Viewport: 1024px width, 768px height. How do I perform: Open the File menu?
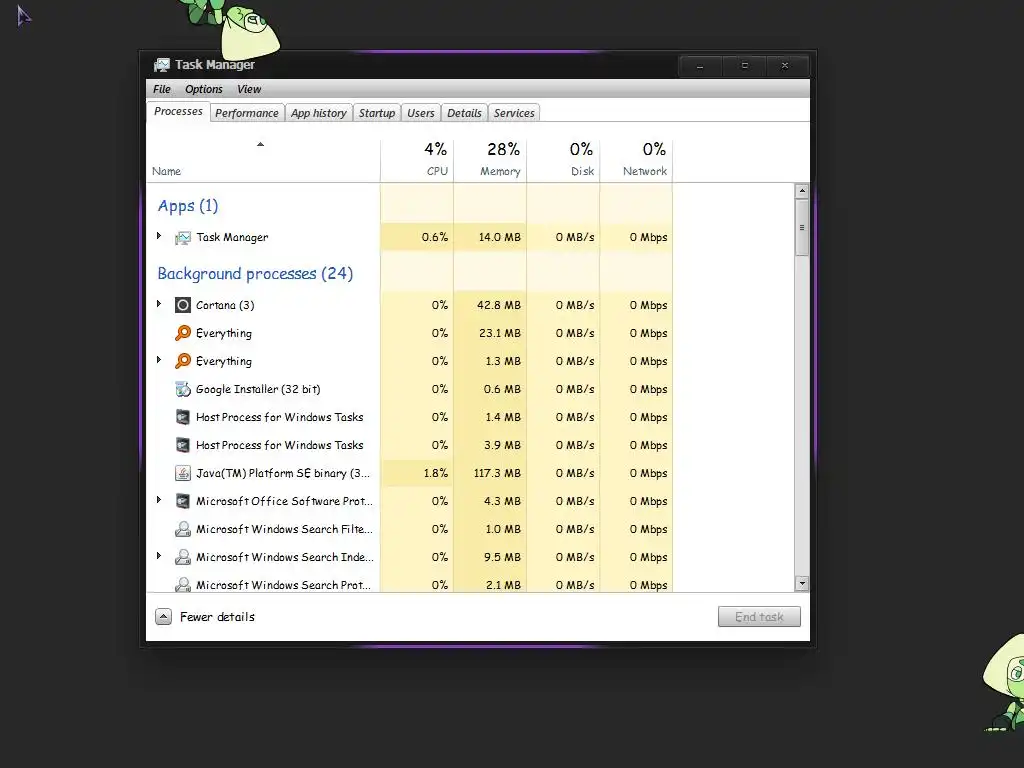pos(162,89)
